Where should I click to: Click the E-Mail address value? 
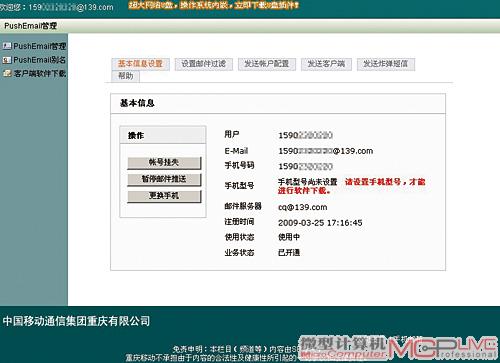point(325,151)
